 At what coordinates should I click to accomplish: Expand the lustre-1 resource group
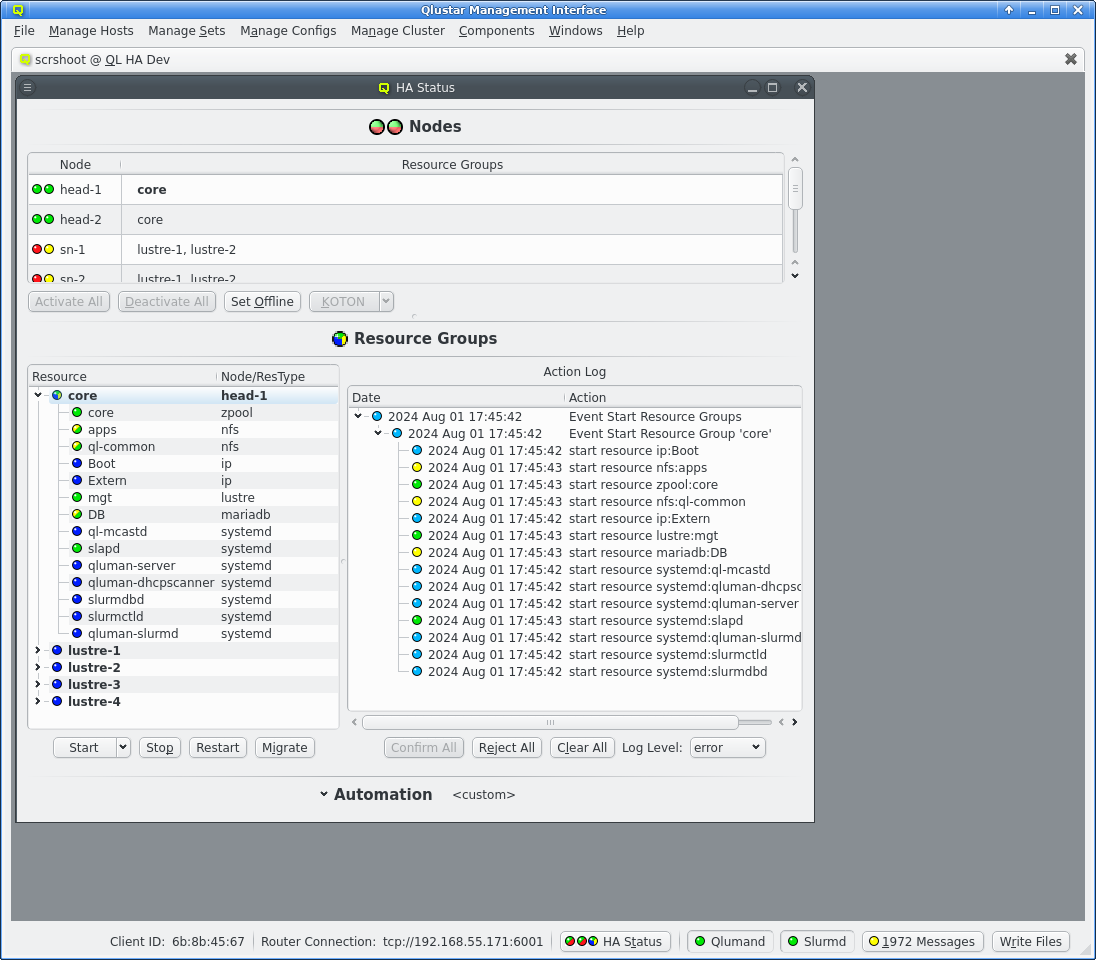(38, 650)
